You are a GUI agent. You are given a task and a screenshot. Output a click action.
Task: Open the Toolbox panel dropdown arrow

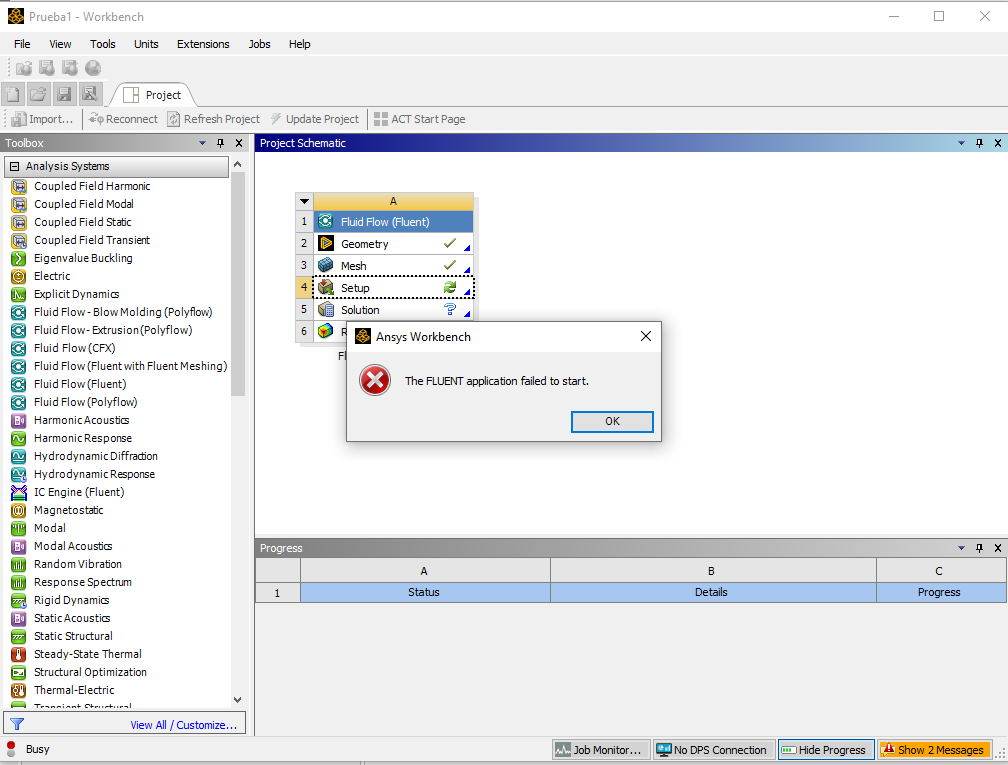(x=202, y=143)
